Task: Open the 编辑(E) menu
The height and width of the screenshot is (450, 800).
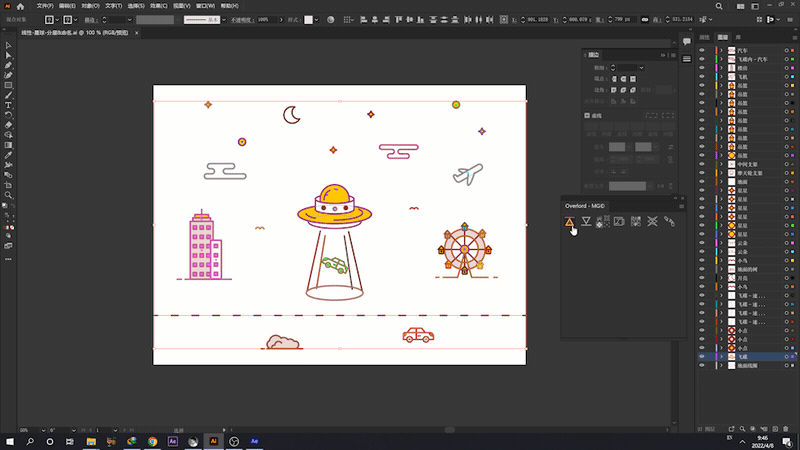Action: (67, 6)
